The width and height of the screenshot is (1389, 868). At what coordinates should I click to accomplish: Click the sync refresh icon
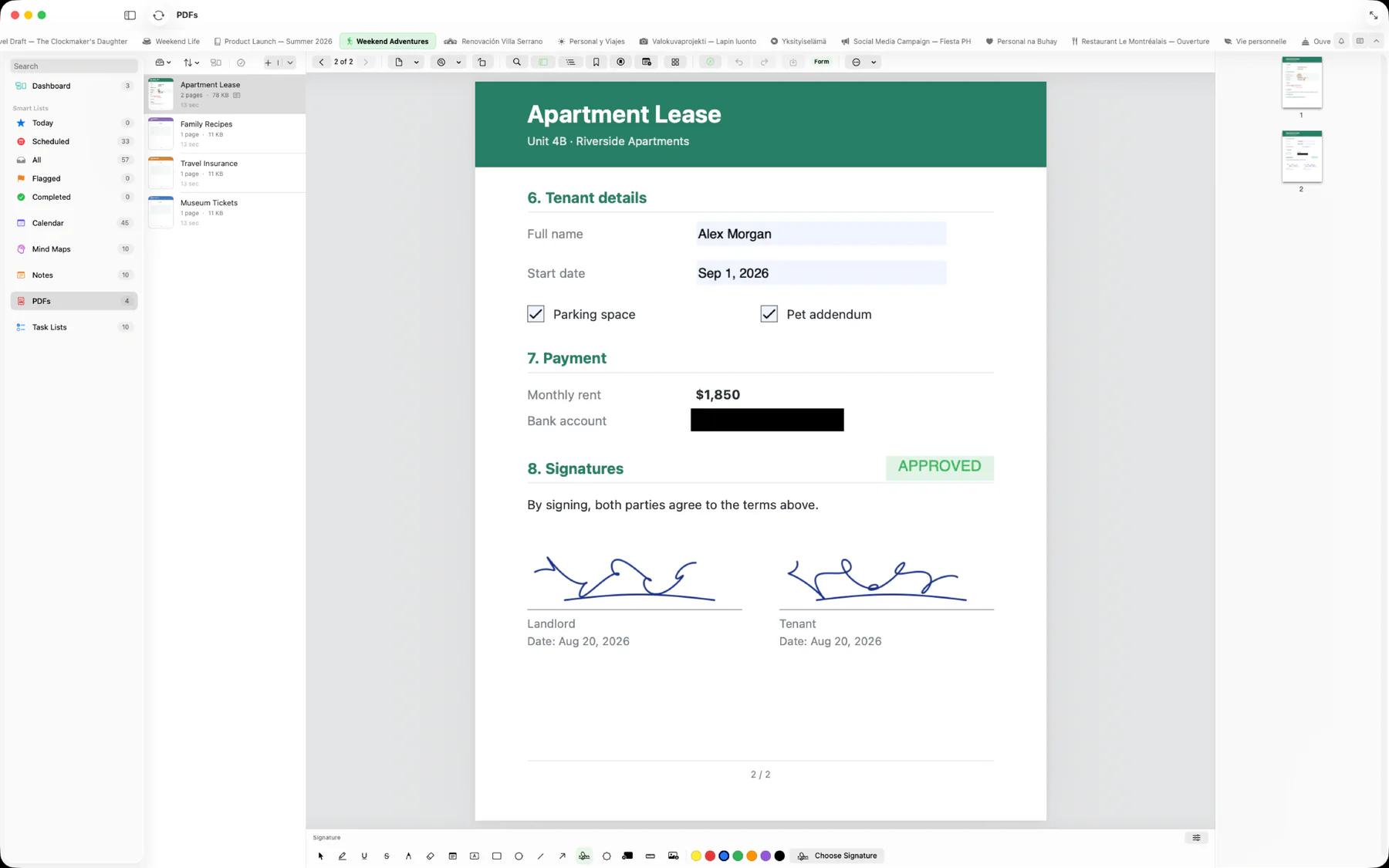[158, 15]
